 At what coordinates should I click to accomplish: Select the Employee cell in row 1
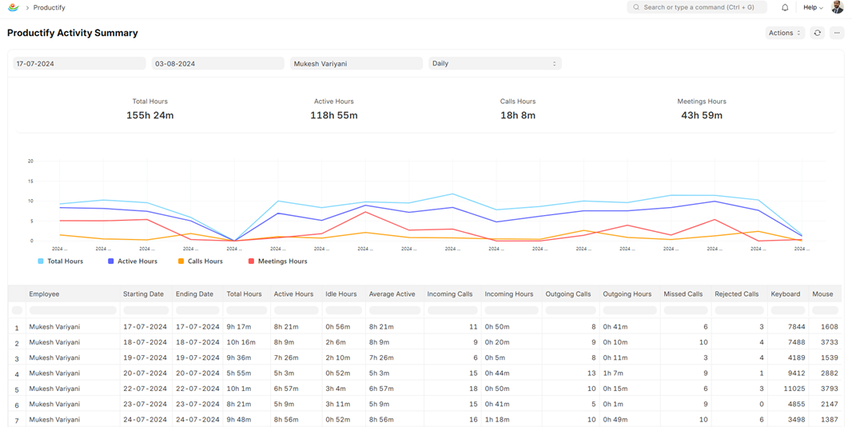[73, 327]
